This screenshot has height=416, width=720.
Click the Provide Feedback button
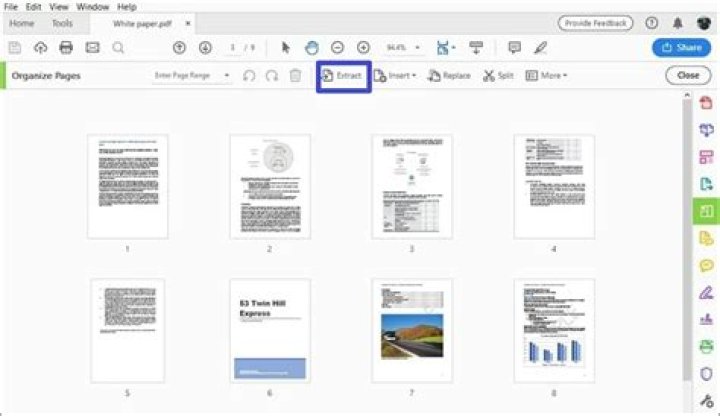pyautogui.click(x=595, y=23)
